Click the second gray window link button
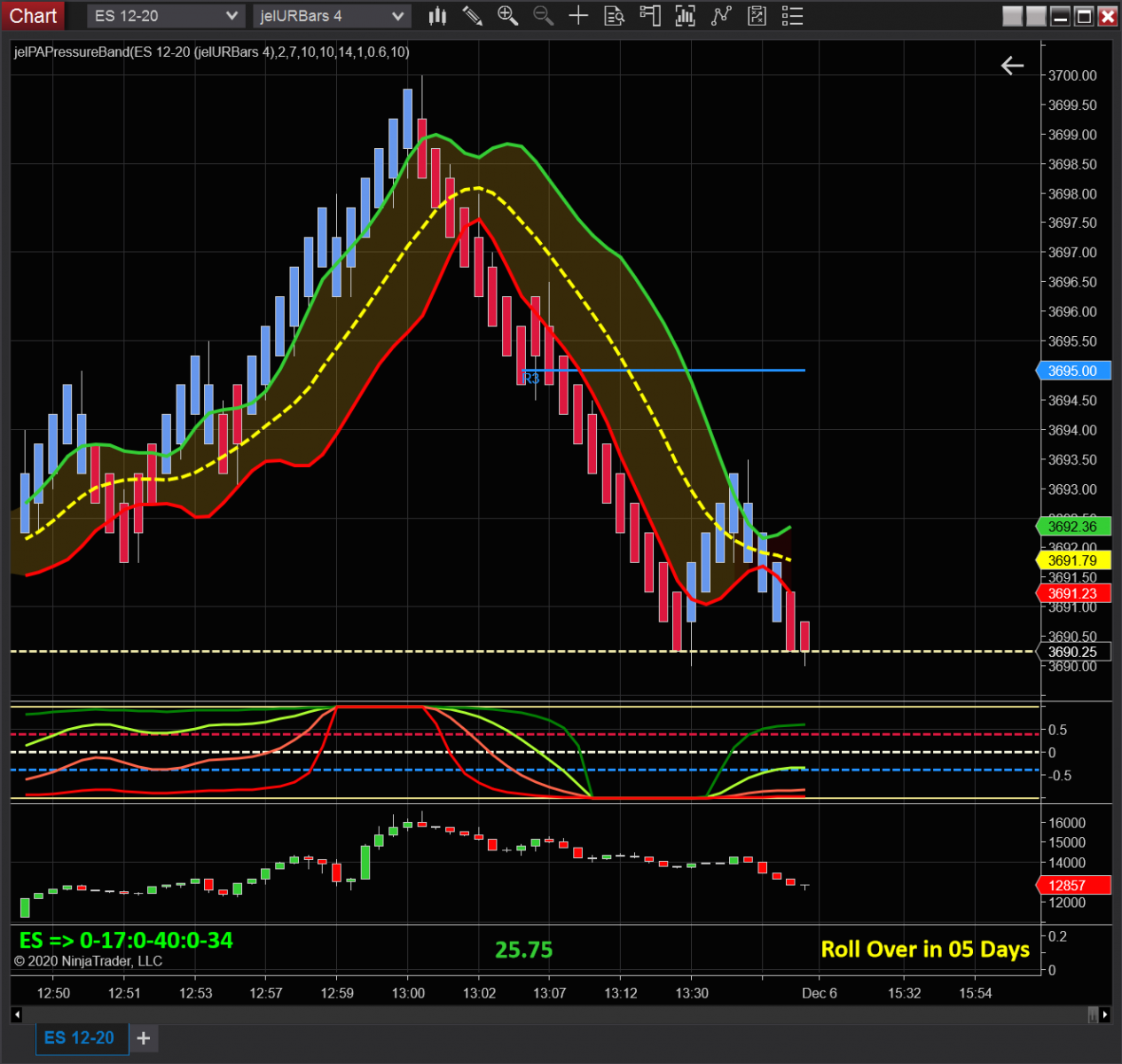 click(x=1036, y=16)
